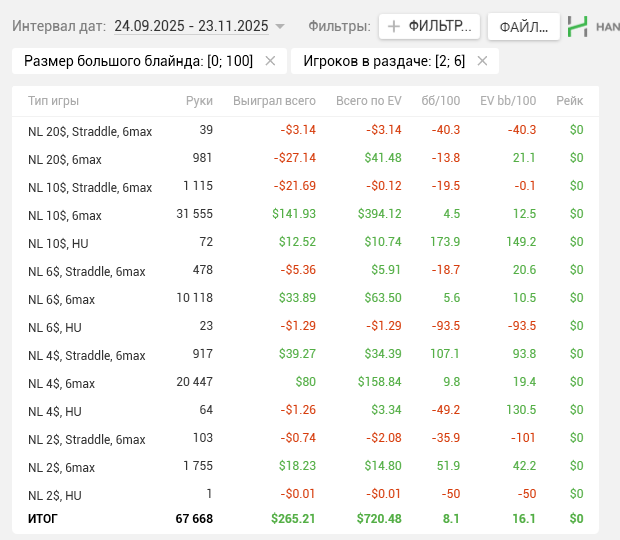Click EV value $158.84

pyautogui.click(x=380, y=382)
